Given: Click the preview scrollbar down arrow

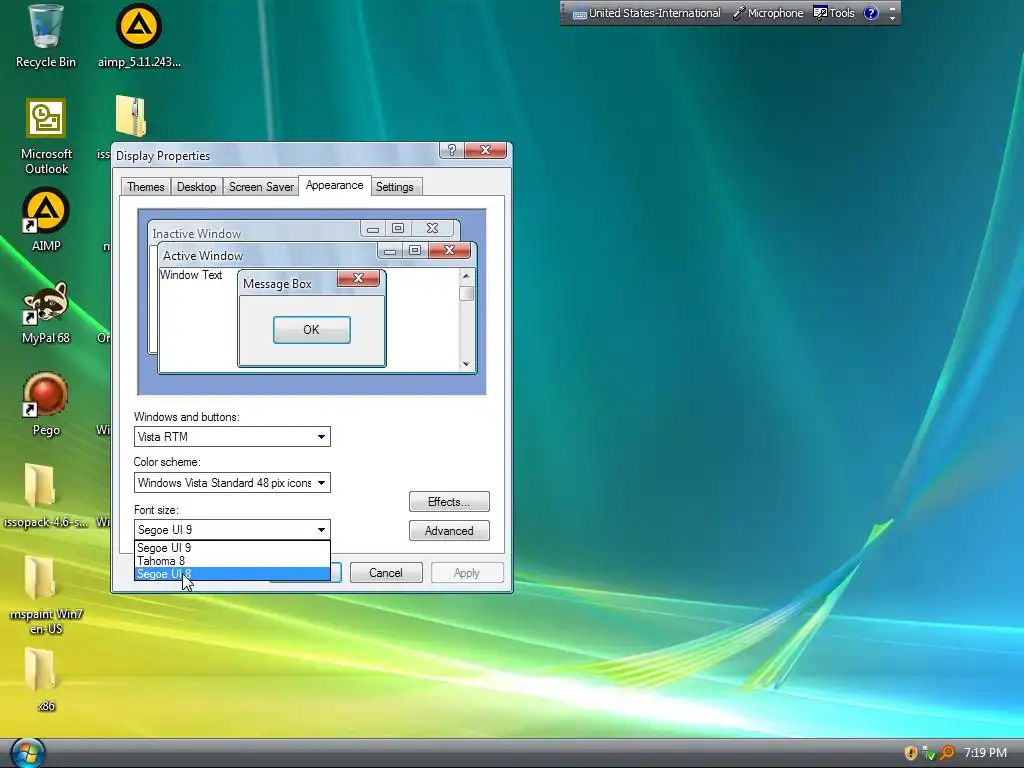Looking at the screenshot, I should [466, 364].
